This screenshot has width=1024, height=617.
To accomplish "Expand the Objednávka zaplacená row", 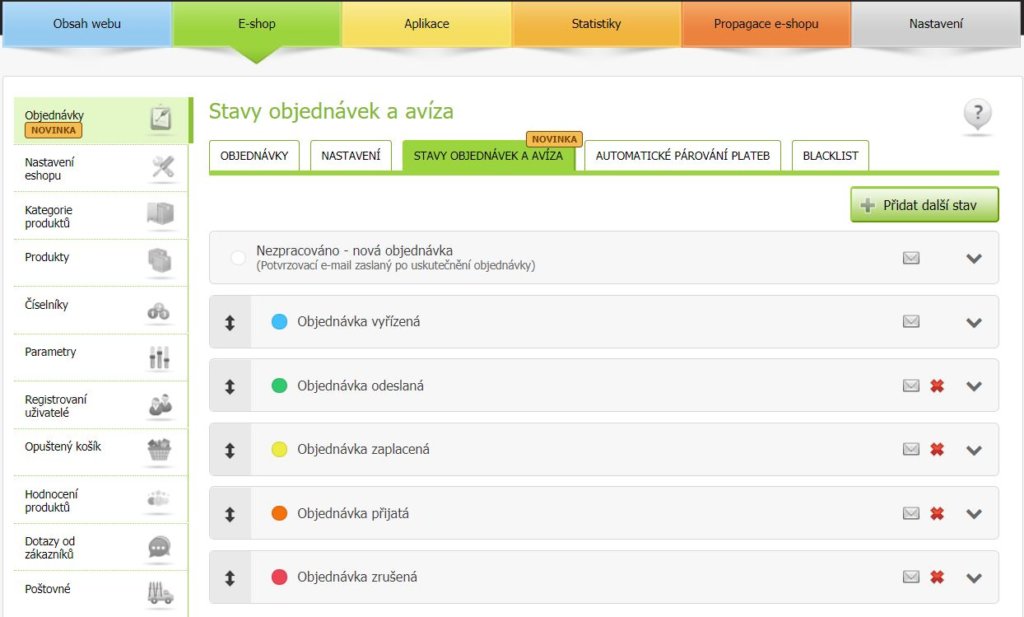I will pos(974,450).
